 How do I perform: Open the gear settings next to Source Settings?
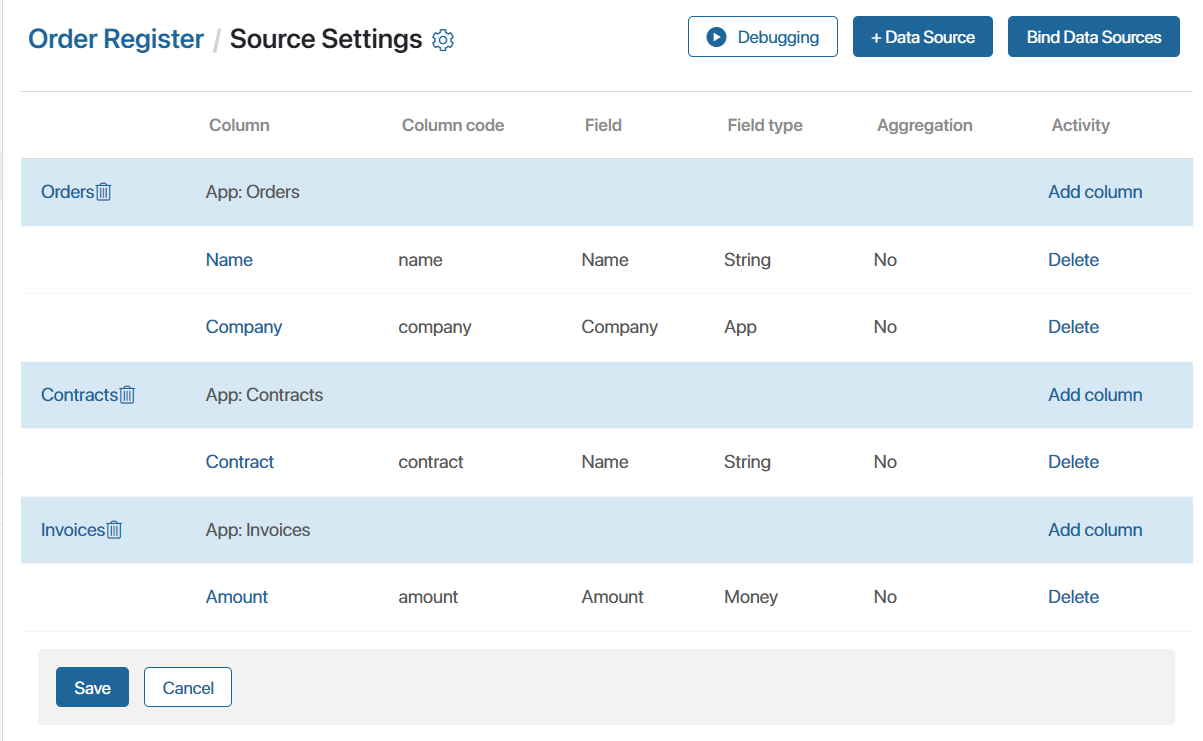[443, 40]
